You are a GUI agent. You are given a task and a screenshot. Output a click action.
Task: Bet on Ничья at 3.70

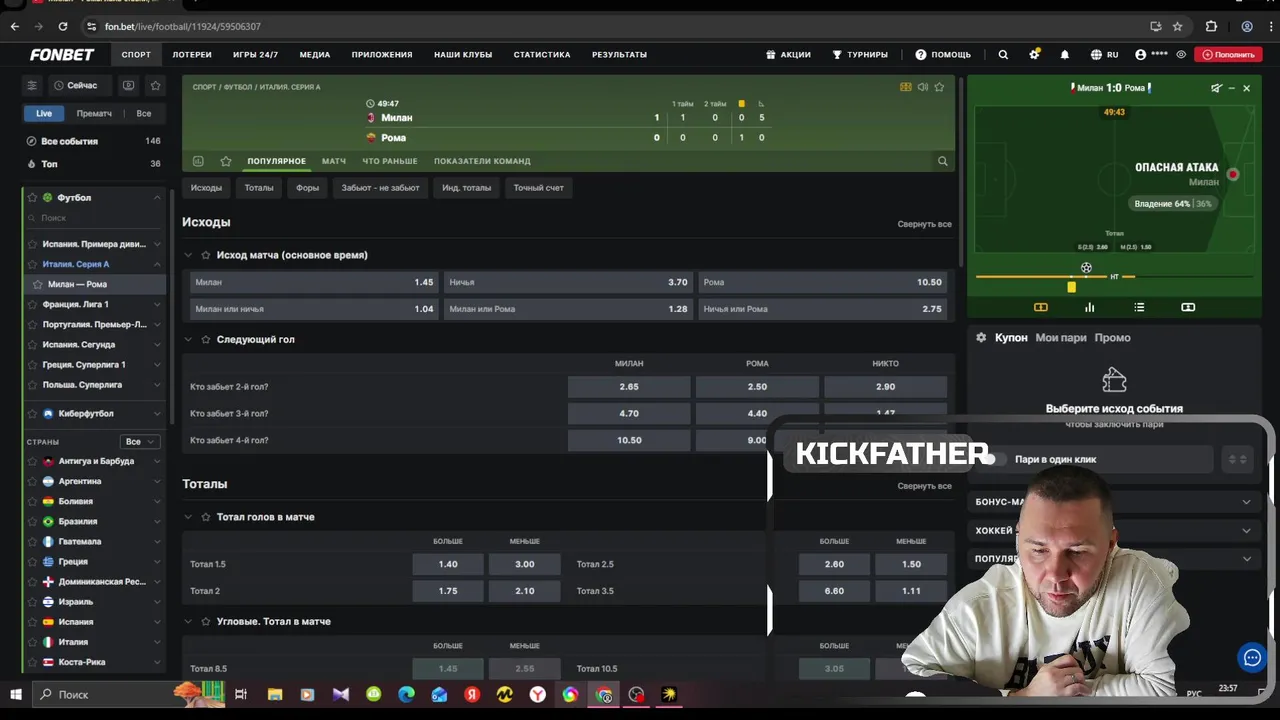(568, 282)
